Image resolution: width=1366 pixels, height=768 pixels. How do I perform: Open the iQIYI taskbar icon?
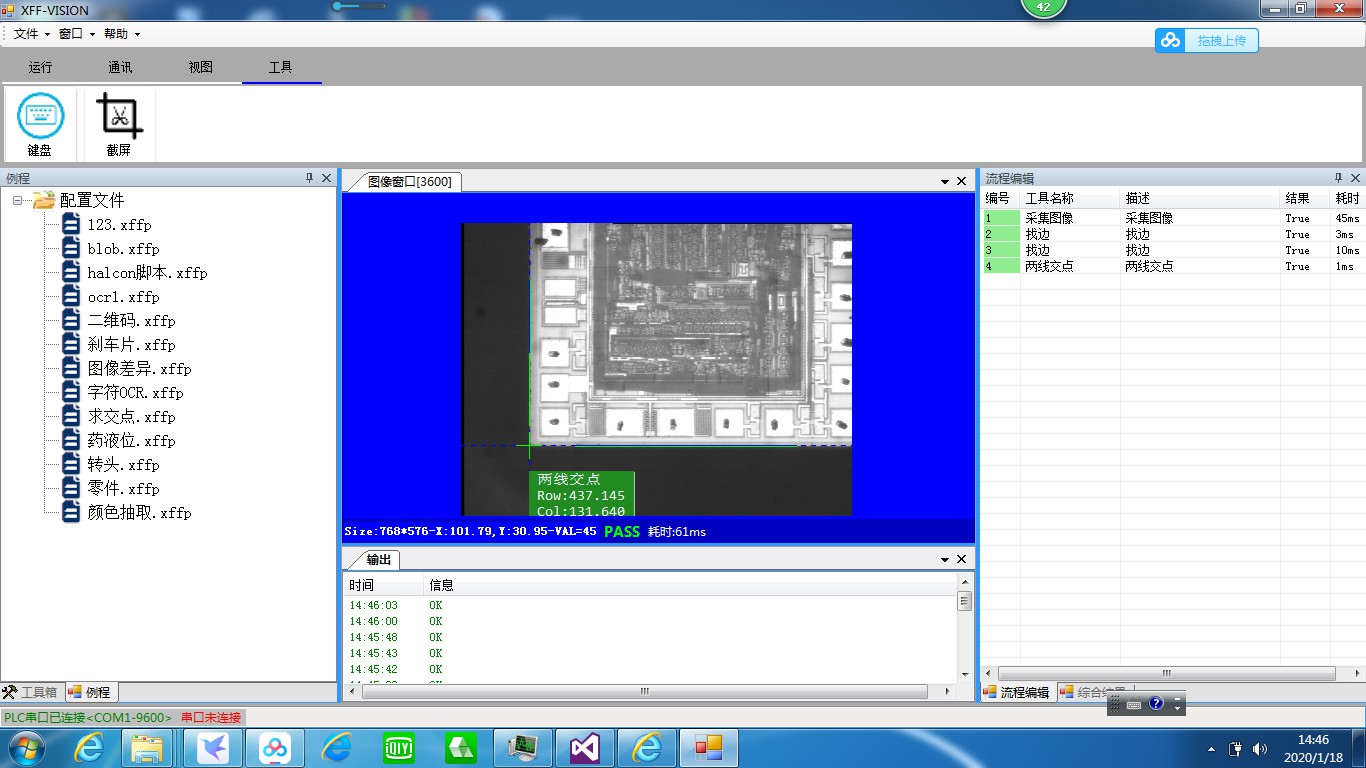pyautogui.click(x=399, y=747)
